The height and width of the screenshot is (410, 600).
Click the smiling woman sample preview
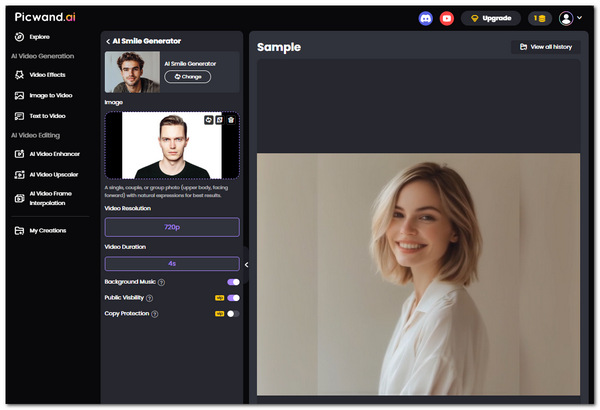point(418,273)
